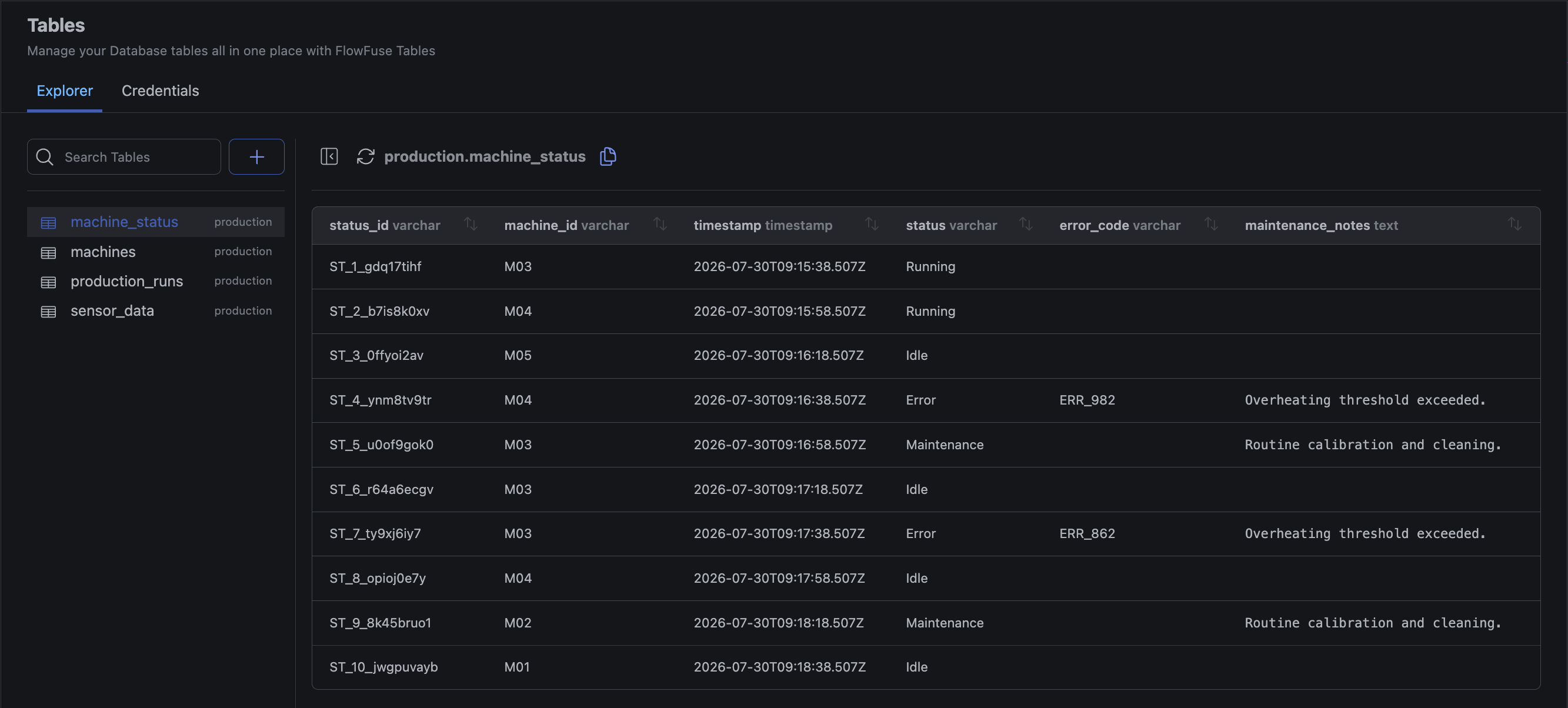This screenshot has width=1568, height=708.
Task: Select cell ST_3_0ffyoi2av
Action: pos(376,356)
